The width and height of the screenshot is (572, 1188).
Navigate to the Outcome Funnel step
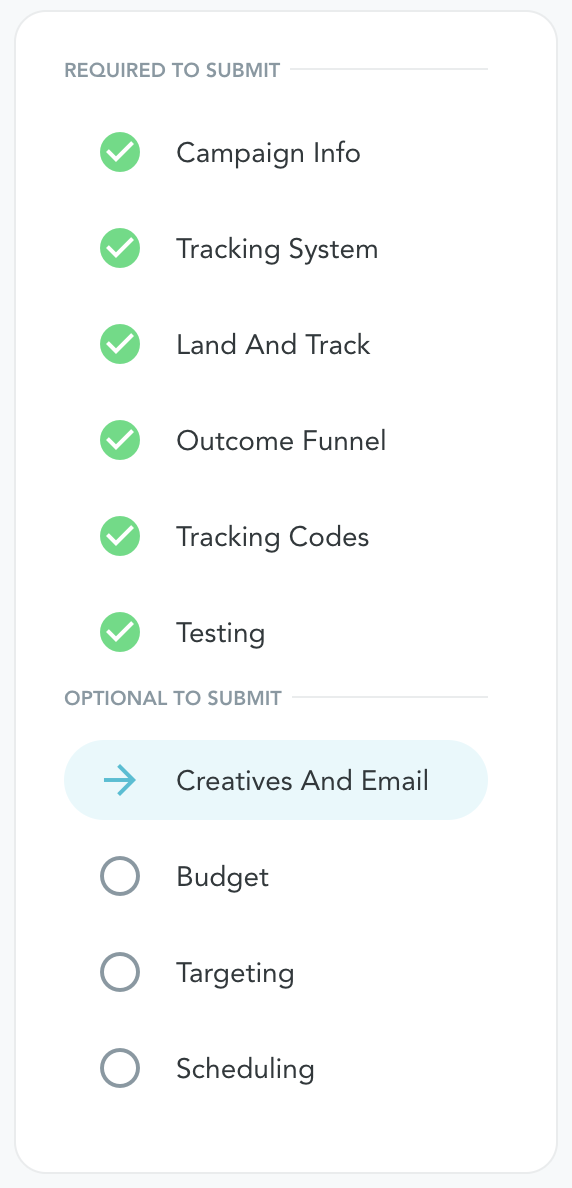point(281,441)
